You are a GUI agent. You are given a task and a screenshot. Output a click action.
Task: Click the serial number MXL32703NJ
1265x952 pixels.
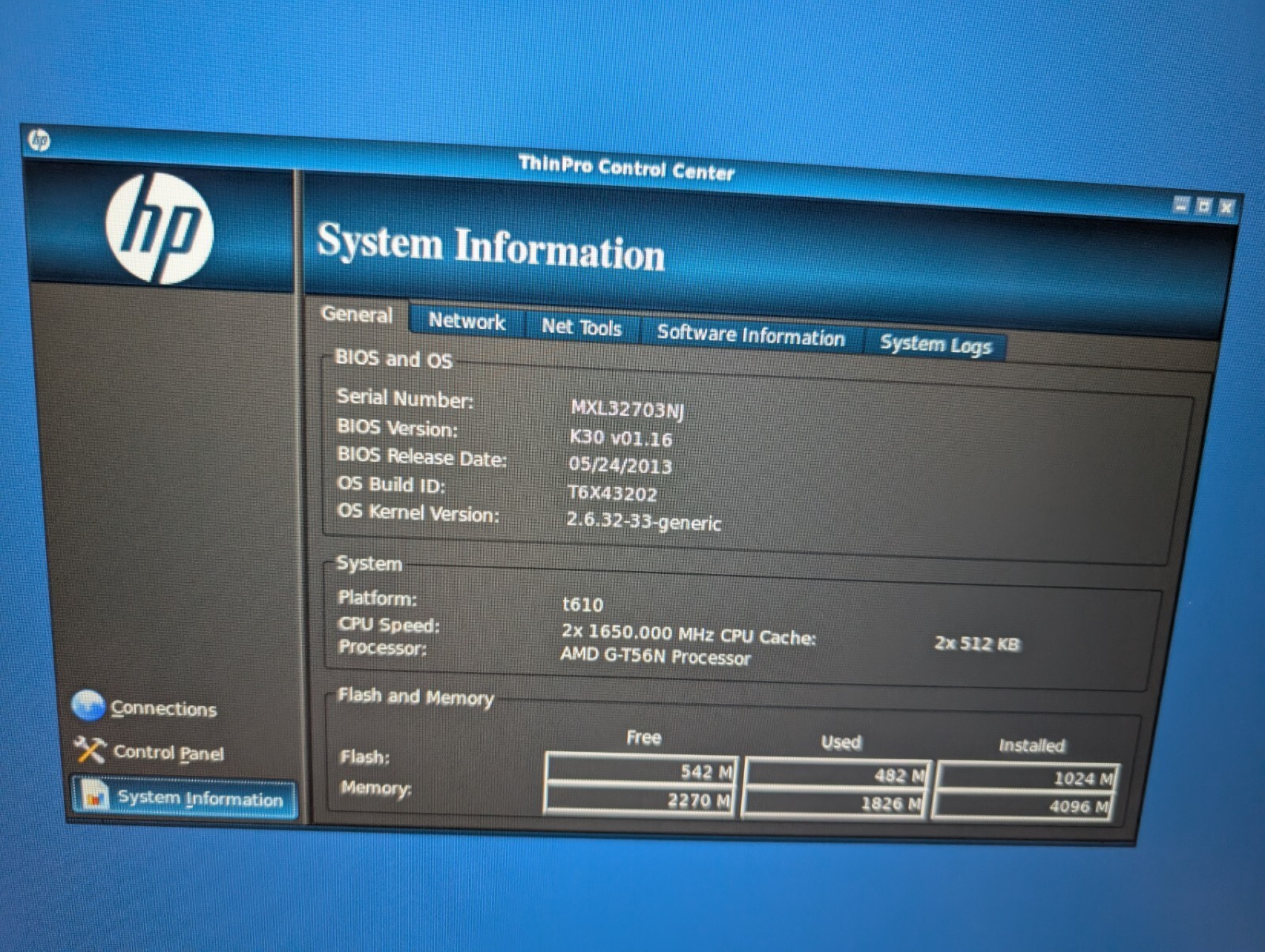(x=627, y=409)
